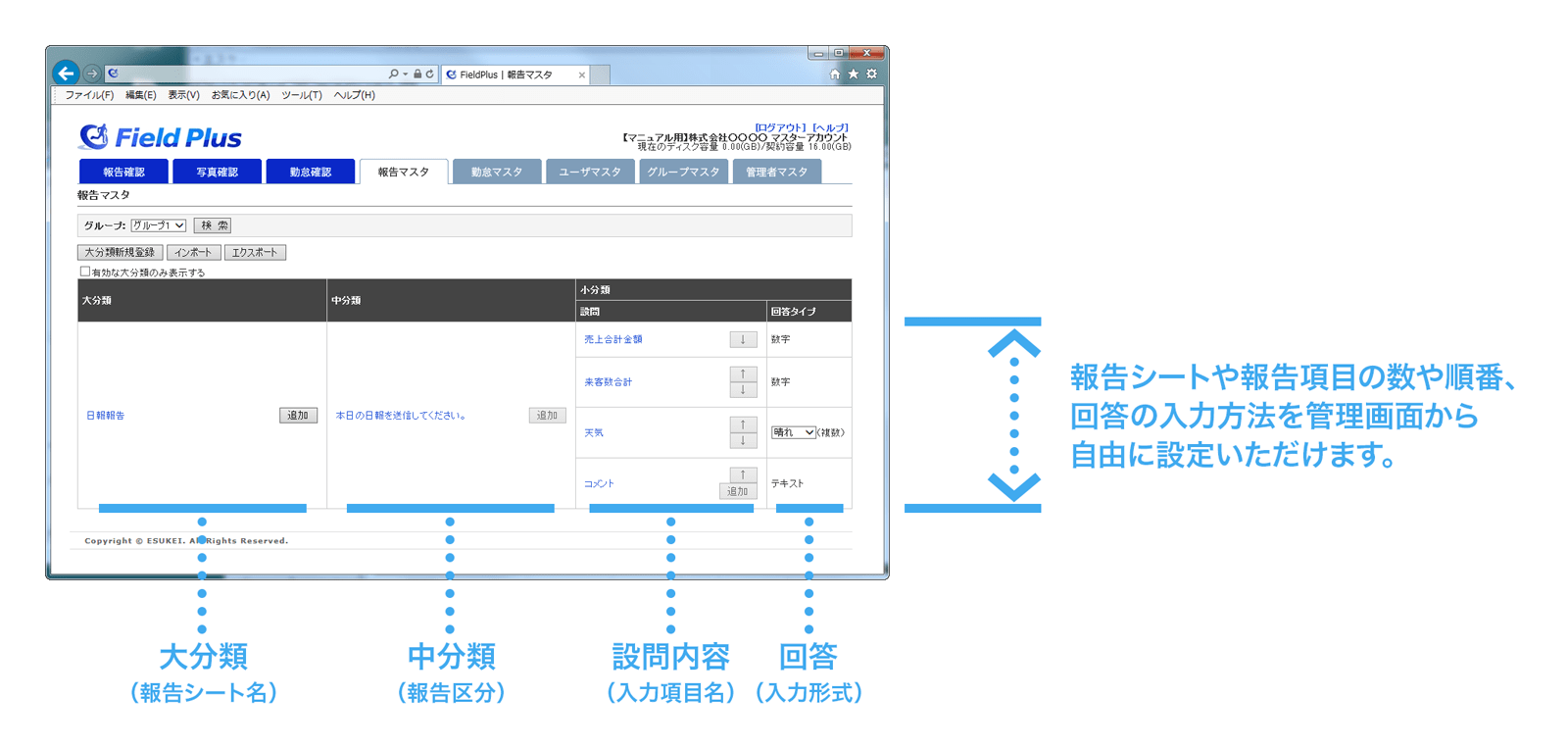The width and height of the screenshot is (1568, 747).
Task: Open a new blank browser tab
Action: (600, 75)
